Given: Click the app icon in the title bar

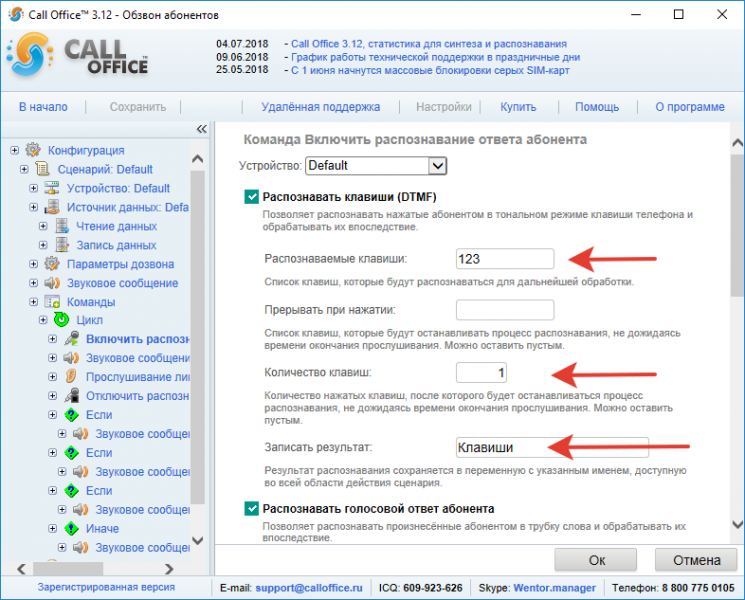Looking at the screenshot, I should (15, 14).
